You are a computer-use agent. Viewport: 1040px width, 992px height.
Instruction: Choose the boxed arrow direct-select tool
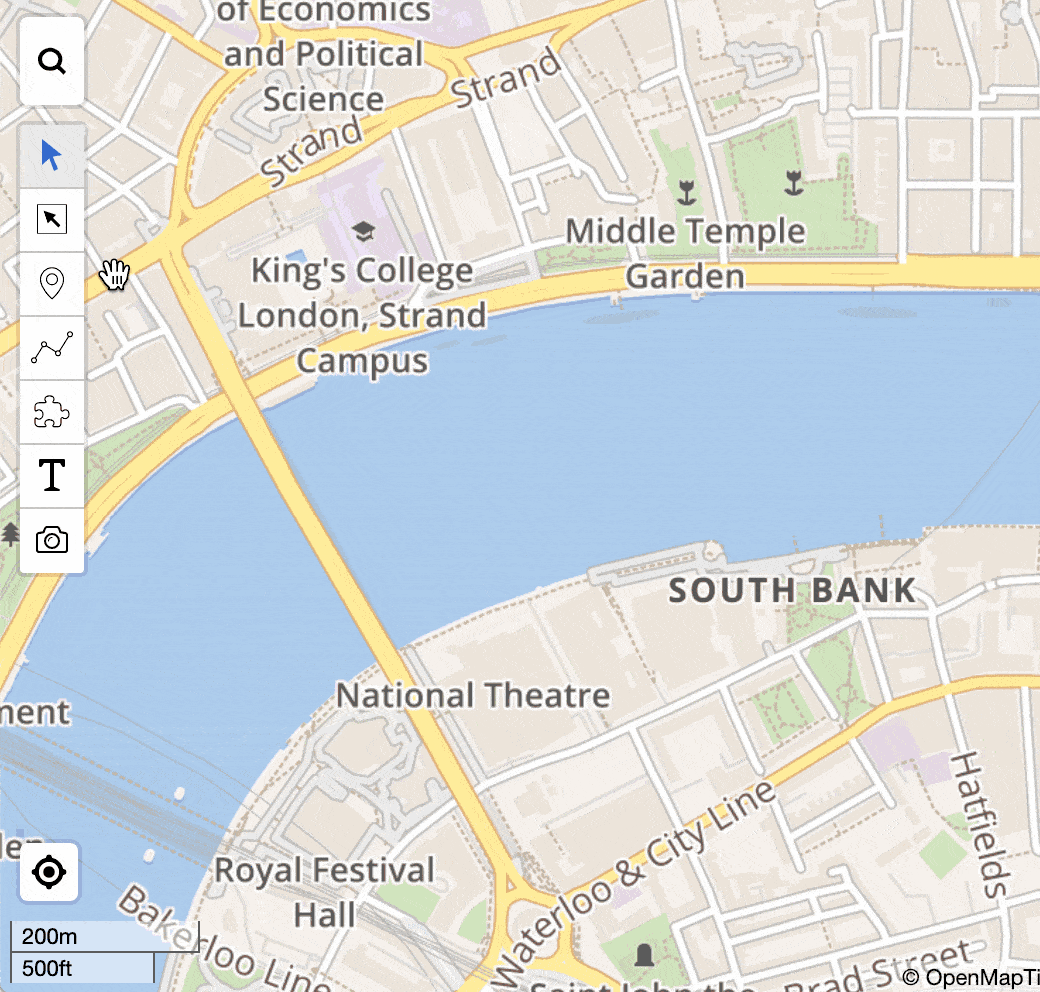tap(52, 219)
